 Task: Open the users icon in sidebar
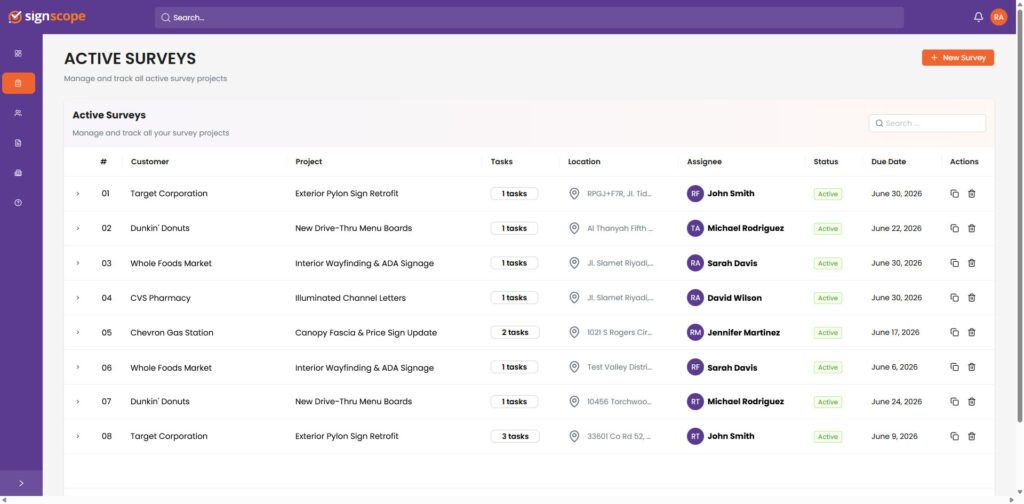[18, 113]
